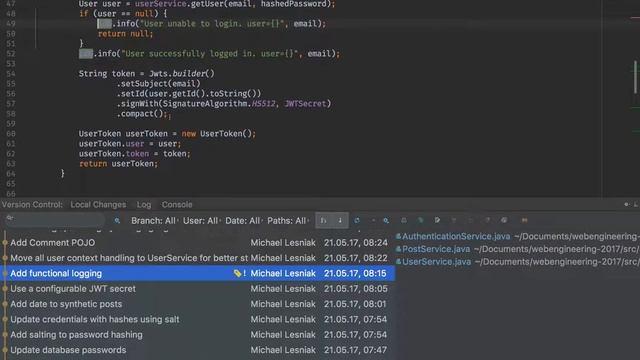The height and width of the screenshot is (360, 640).
Task: Select the 'Update database passwords' commit
Action: pyautogui.click(x=198, y=350)
